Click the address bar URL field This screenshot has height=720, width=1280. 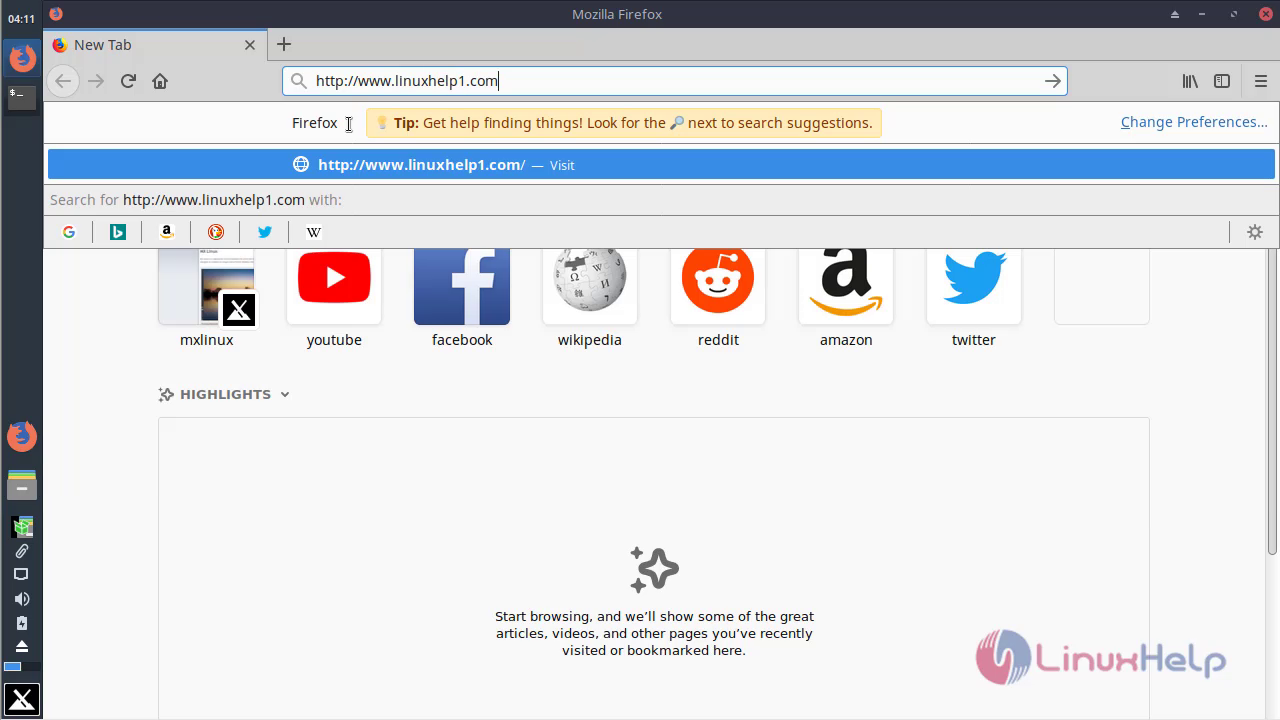point(675,81)
